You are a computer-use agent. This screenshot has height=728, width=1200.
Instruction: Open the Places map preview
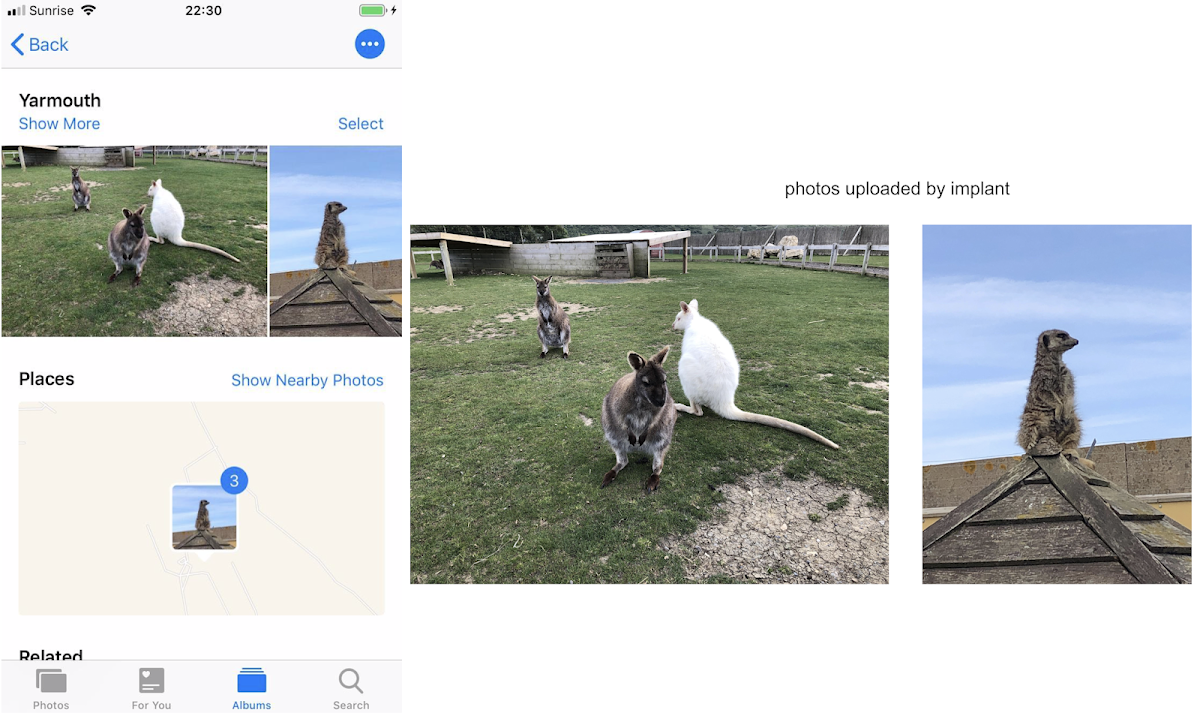[201, 508]
